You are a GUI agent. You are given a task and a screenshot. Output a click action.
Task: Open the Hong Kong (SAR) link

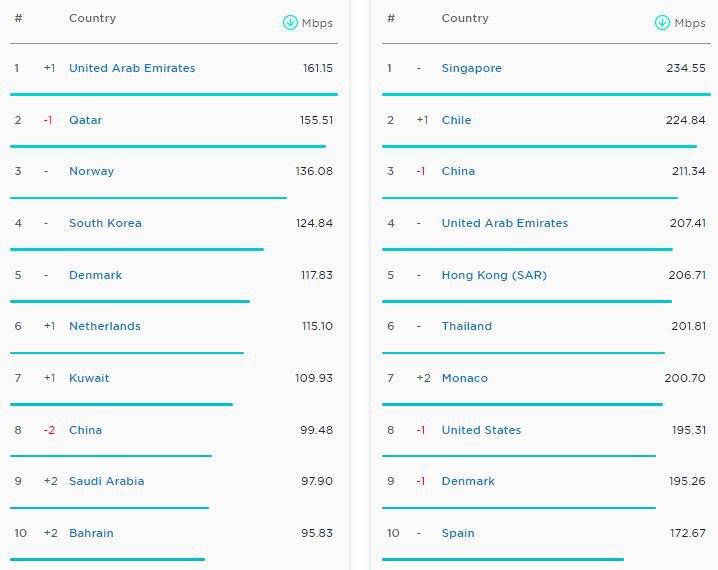pyautogui.click(x=494, y=275)
